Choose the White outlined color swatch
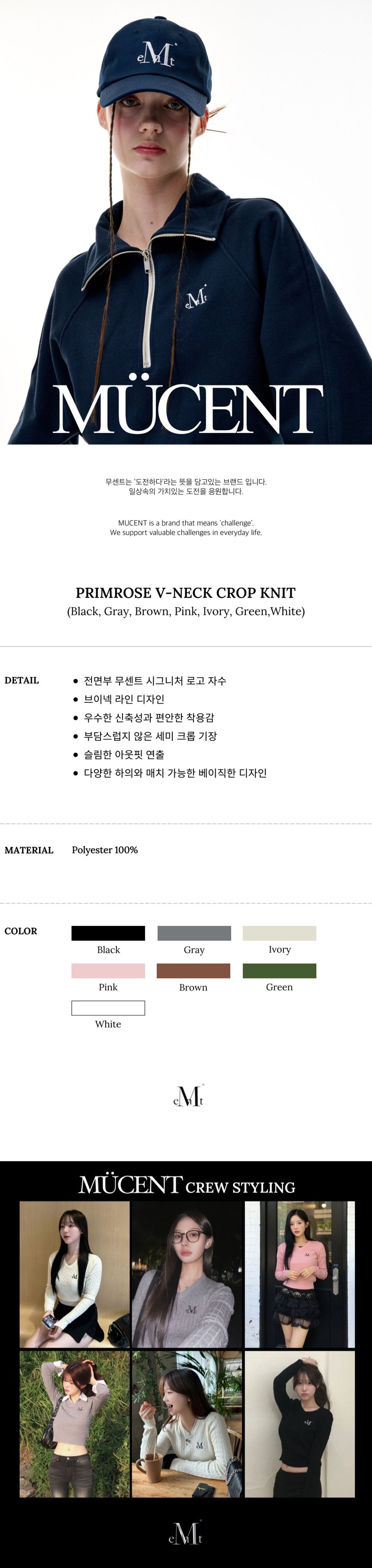 [108, 1007]
